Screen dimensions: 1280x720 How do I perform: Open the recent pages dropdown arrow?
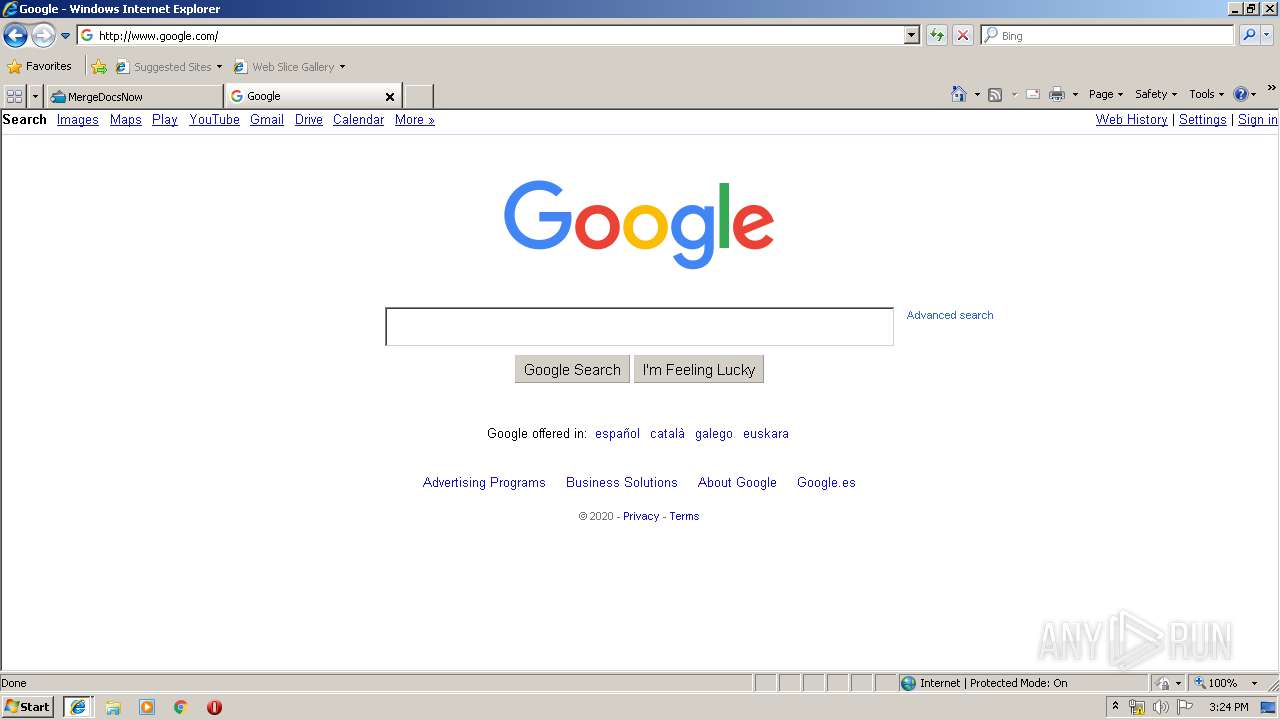coord(65,36)
